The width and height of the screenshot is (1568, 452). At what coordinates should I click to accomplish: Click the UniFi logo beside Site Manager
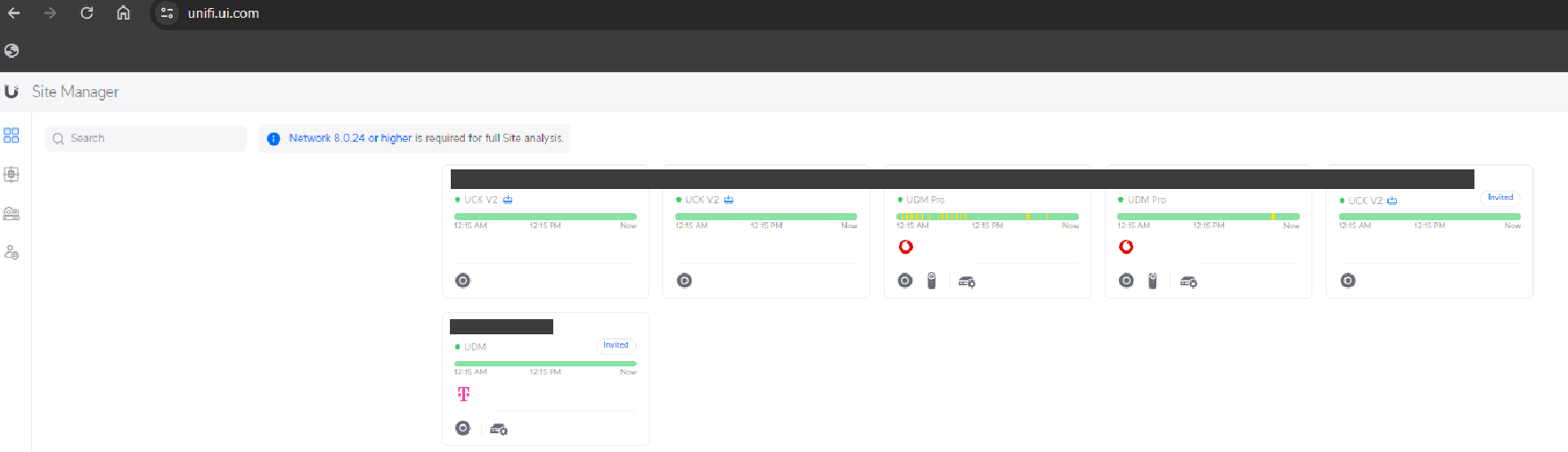tap(12, 92)
